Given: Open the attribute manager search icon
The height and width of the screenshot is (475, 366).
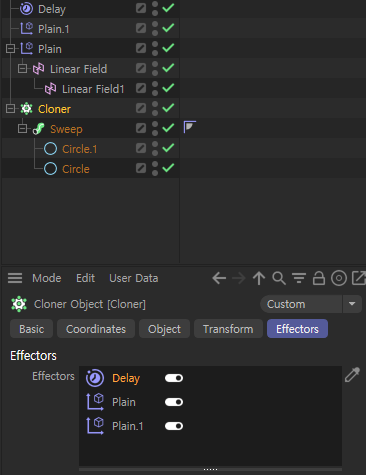Looking at the screenshot, I should (x=279, y=278).
